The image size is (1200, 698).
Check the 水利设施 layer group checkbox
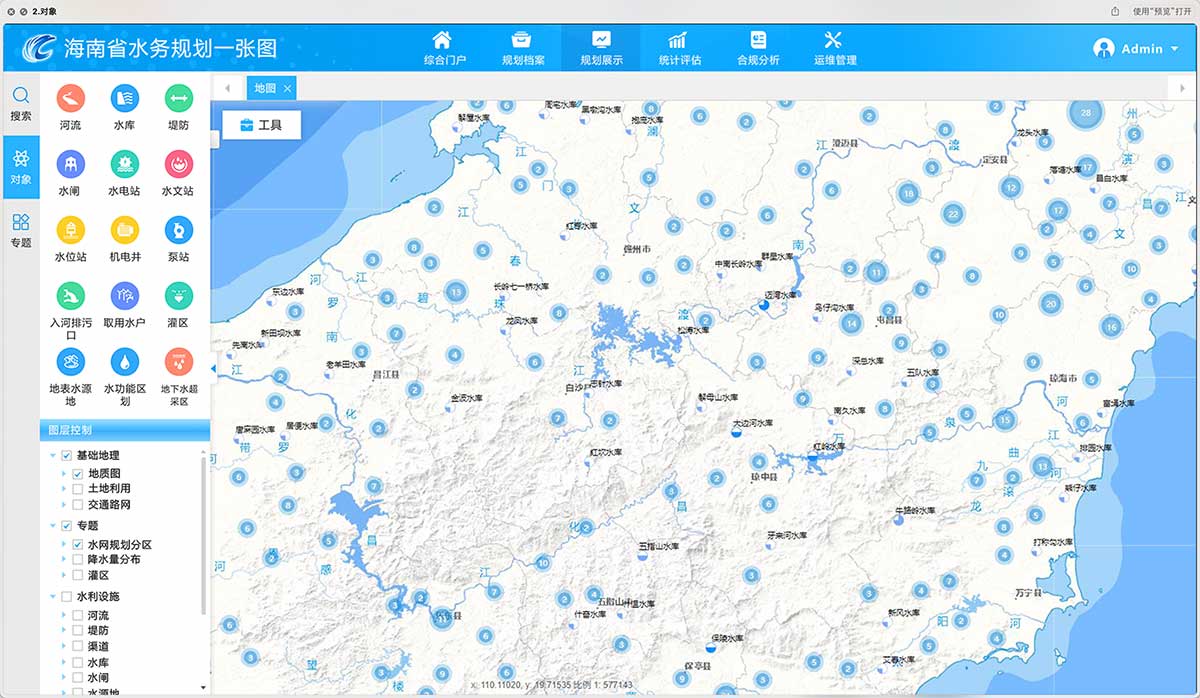67,597
